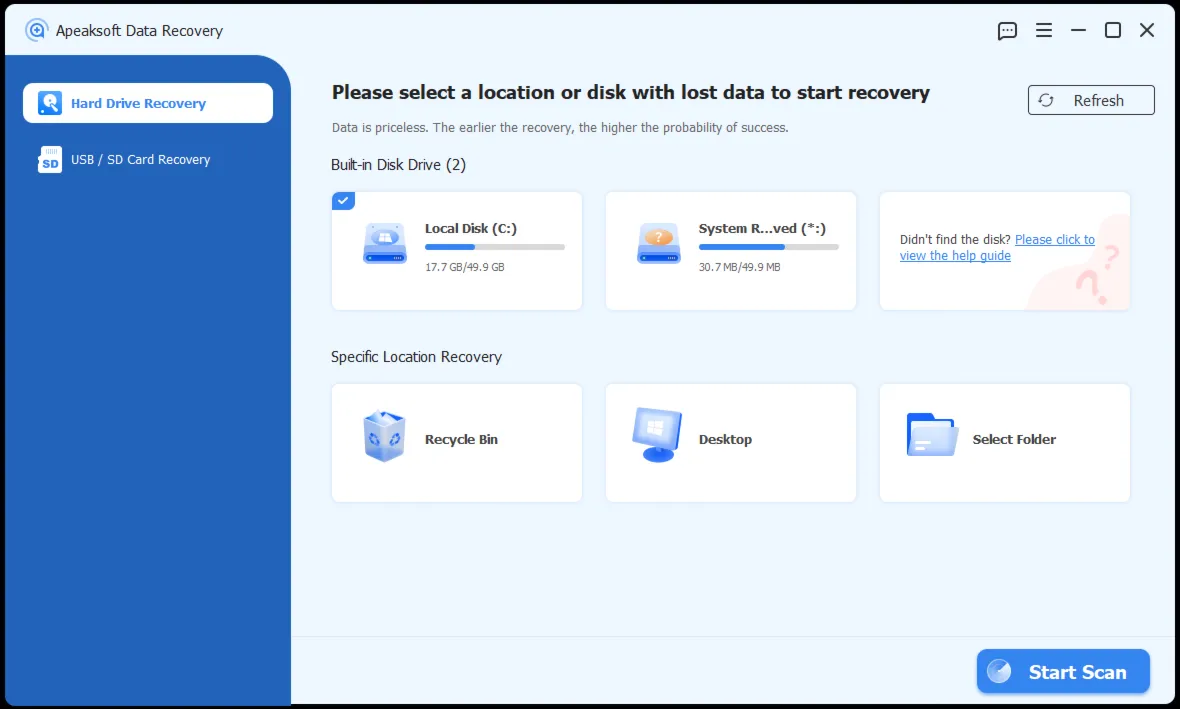Click the Apeaksoft Data Recovery logo icon
This screenshot has height=709, width=1180.
[36, 30]
